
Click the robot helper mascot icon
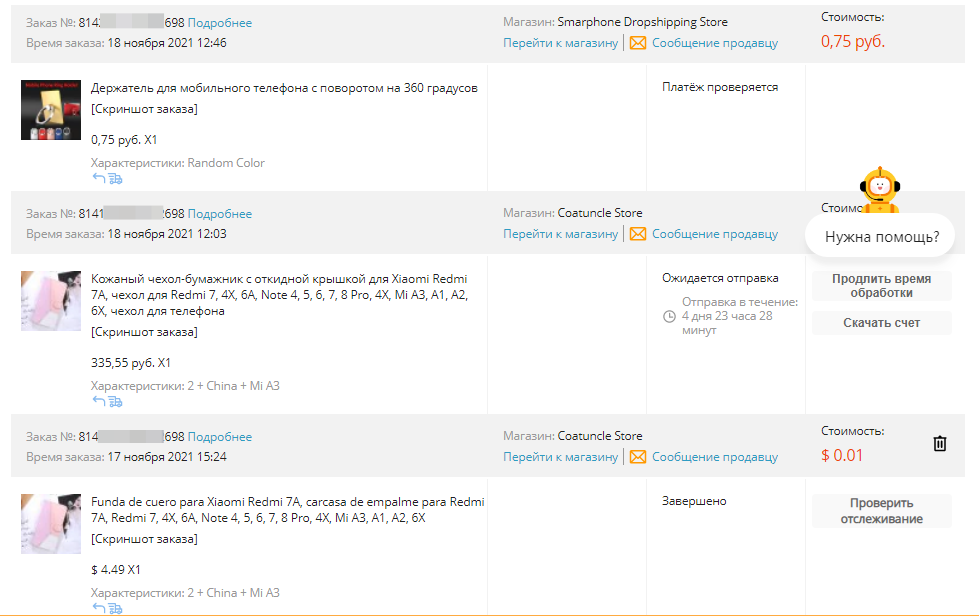point(880,190)
